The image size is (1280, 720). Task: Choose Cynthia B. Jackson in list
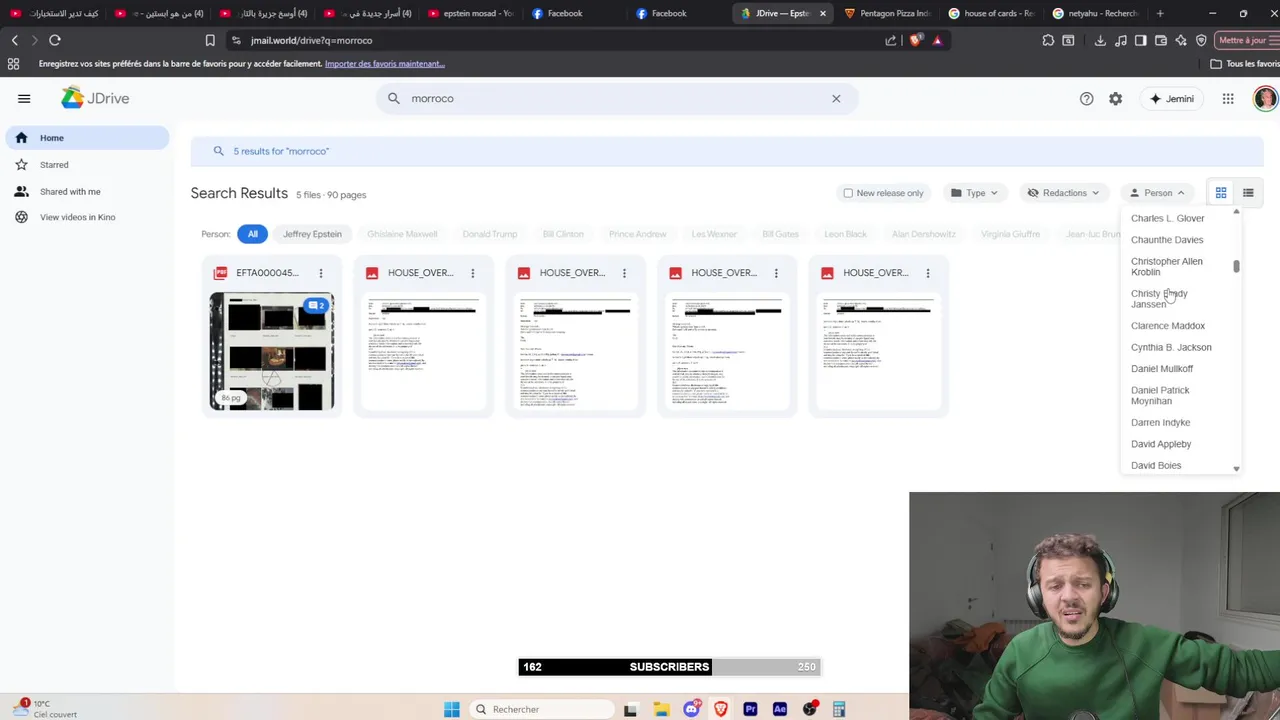click(x=1171, y=347)
